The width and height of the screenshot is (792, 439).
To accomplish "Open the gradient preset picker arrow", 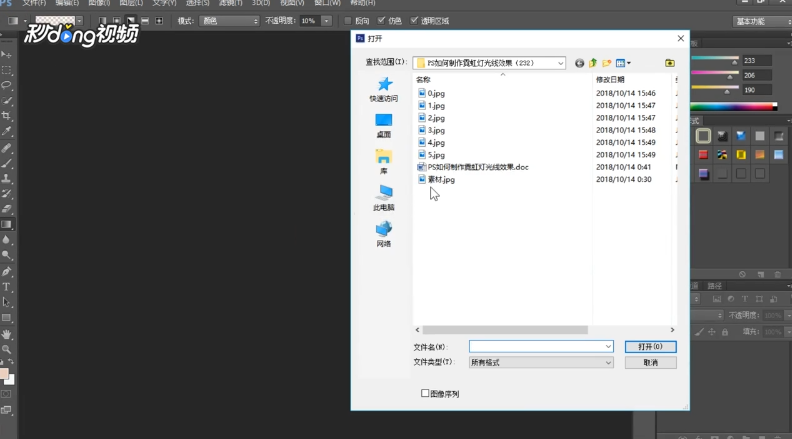I will pyautogui.click(x=79, y=21).
